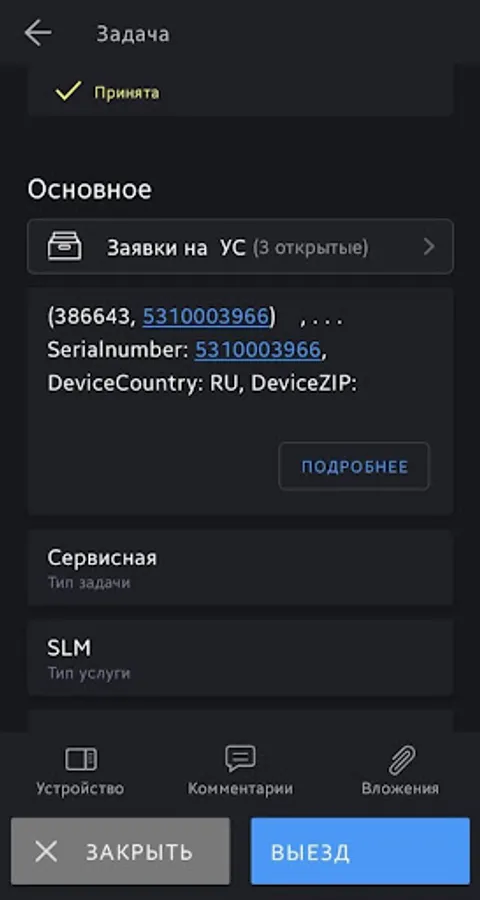
Task: Open the Устройство device icon
Action: [80, 759]
